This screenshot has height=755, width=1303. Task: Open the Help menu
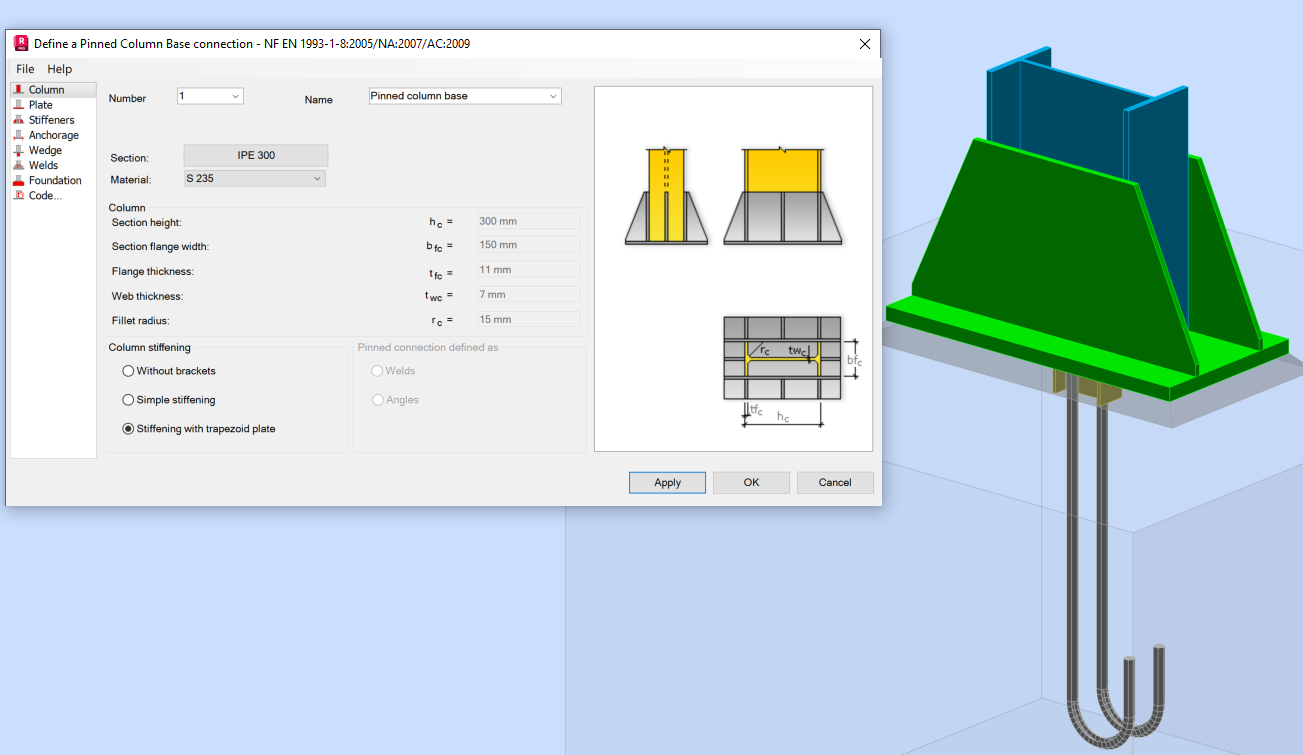(x=59, y=69)
